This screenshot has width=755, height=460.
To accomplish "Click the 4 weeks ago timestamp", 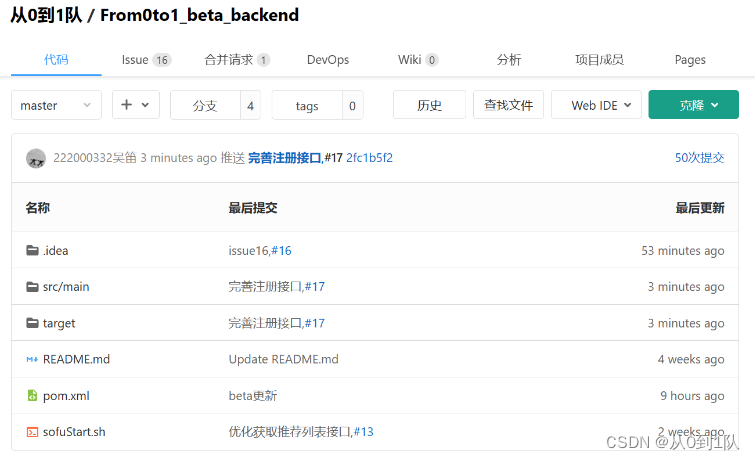I will pos(691,359).
